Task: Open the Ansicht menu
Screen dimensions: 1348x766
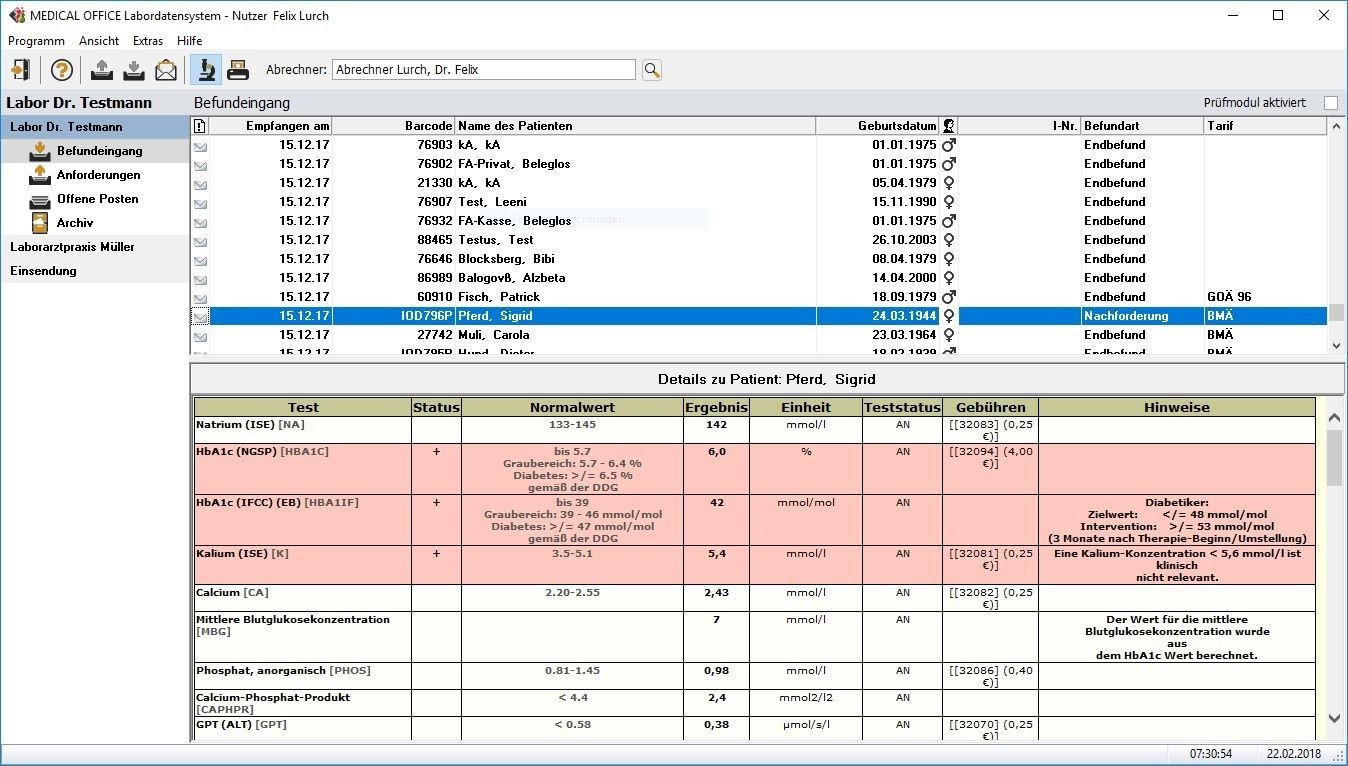Action: coord(98,41)
